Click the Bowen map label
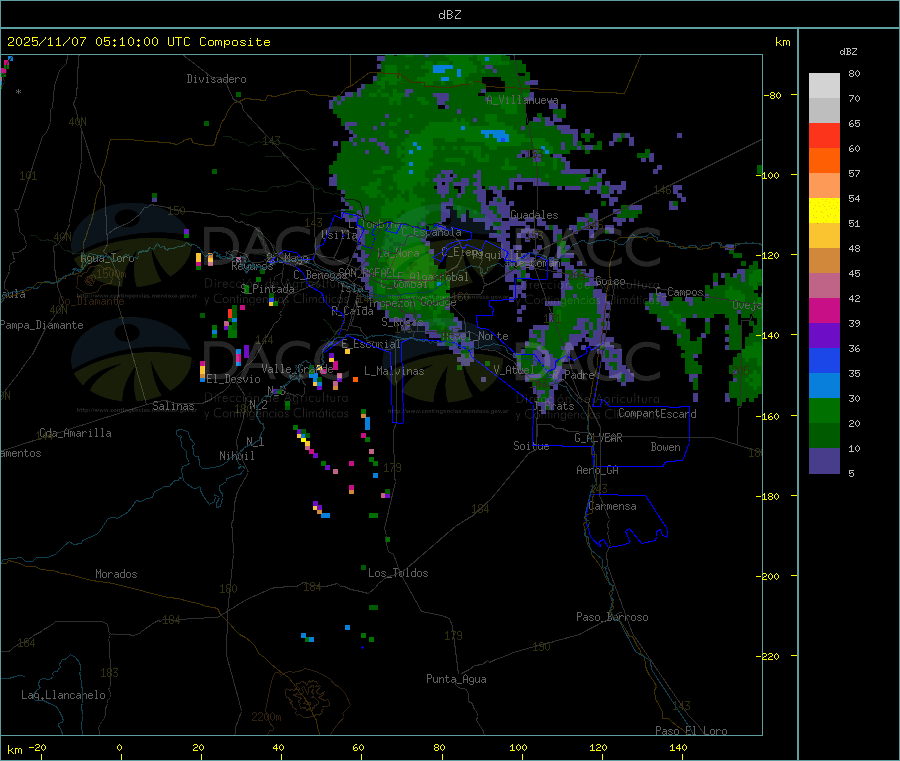 coord(665,447)
